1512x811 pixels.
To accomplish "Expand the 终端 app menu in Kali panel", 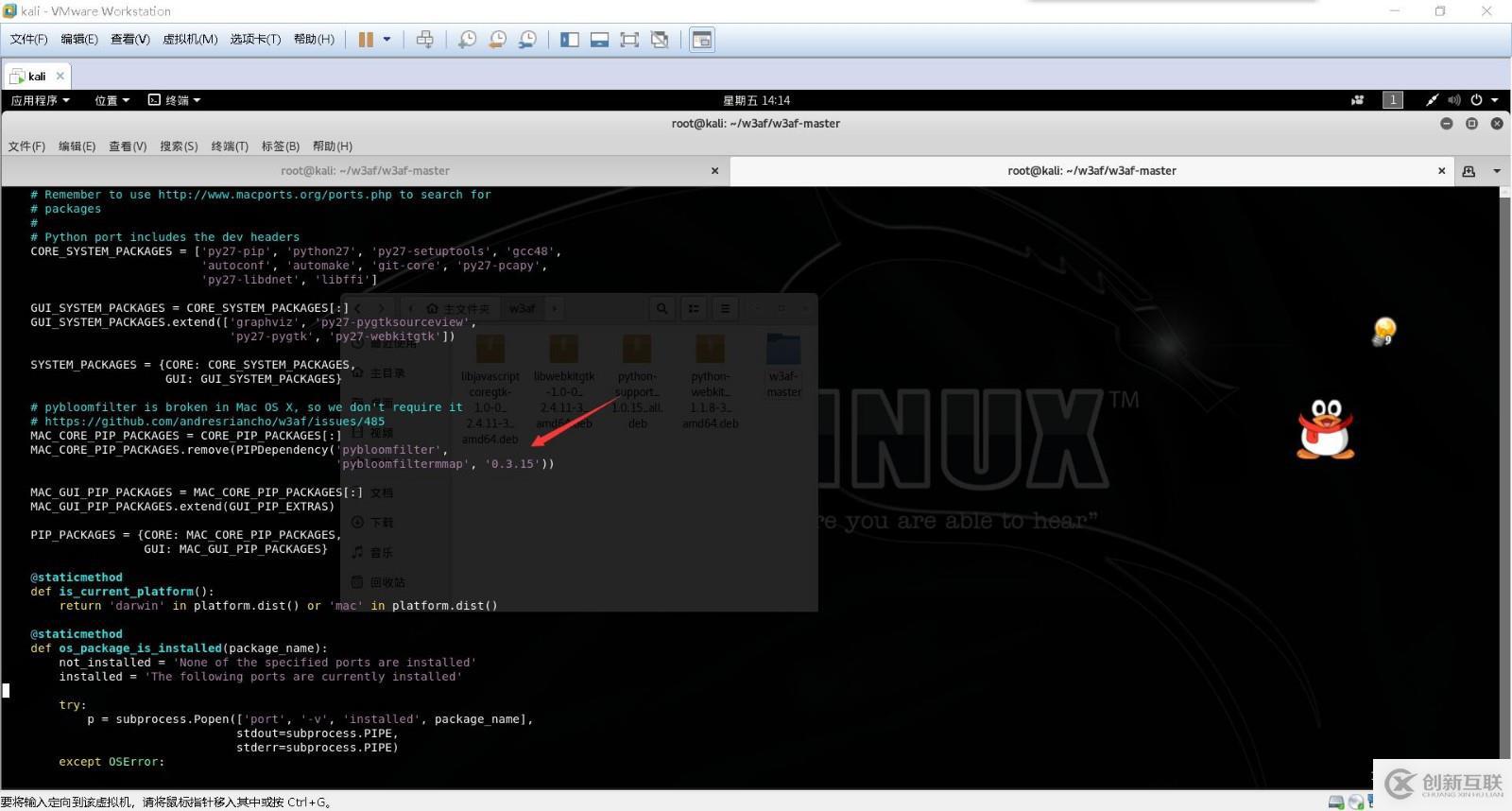I will point(175,100).
